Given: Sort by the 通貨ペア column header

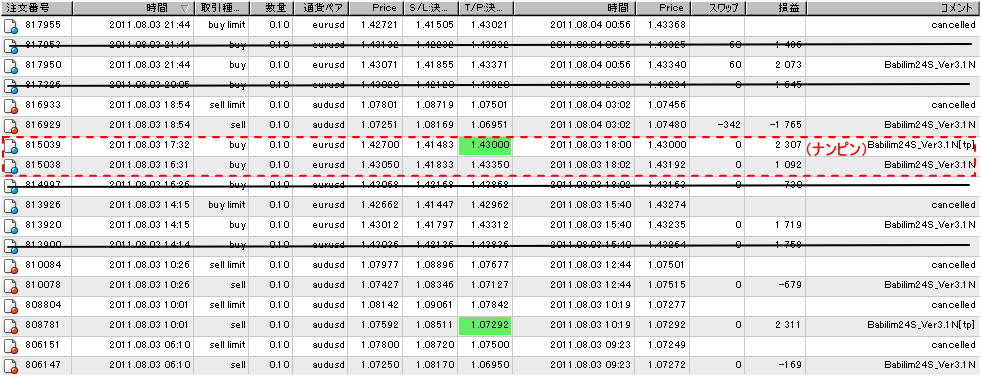Looking at the screenshot, I should pyautogui.click(x=320, y=8).
